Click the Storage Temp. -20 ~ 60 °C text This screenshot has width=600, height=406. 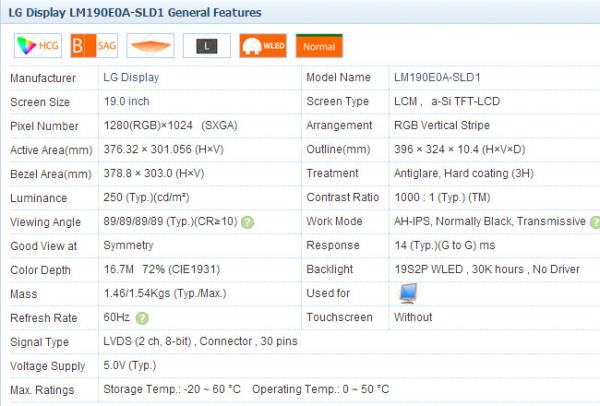coord(172,389)
